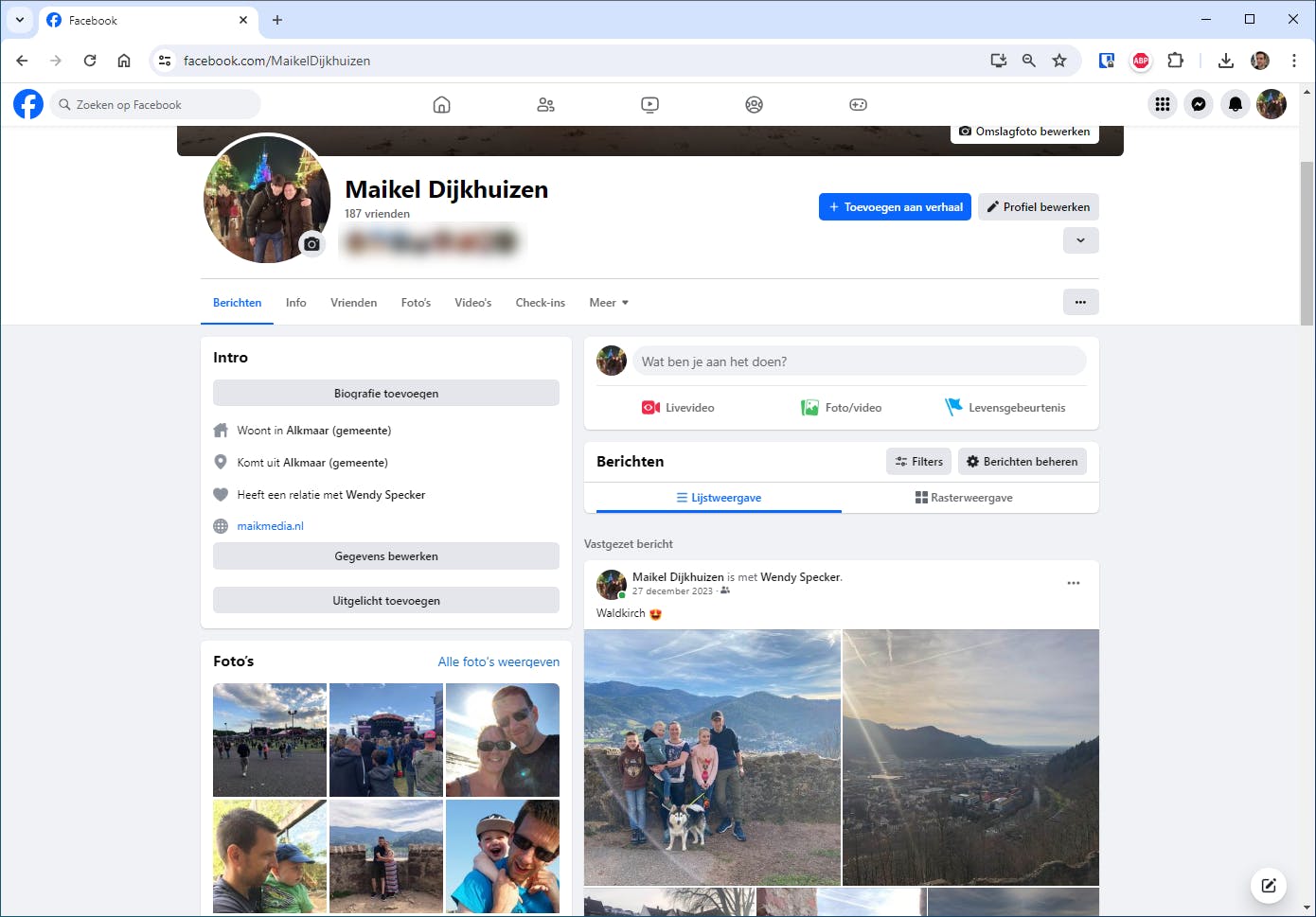Open browser downloads icon

coord(1225,61)
